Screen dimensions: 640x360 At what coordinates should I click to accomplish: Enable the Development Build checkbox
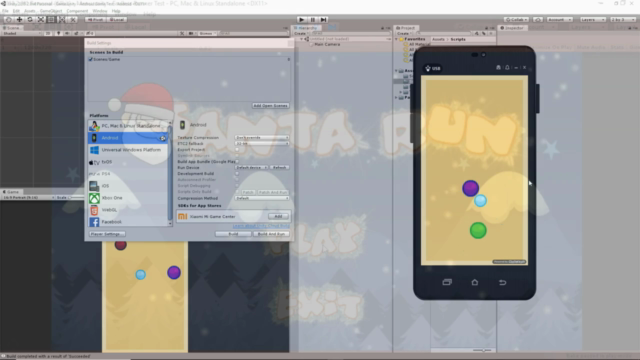(237, 173)
